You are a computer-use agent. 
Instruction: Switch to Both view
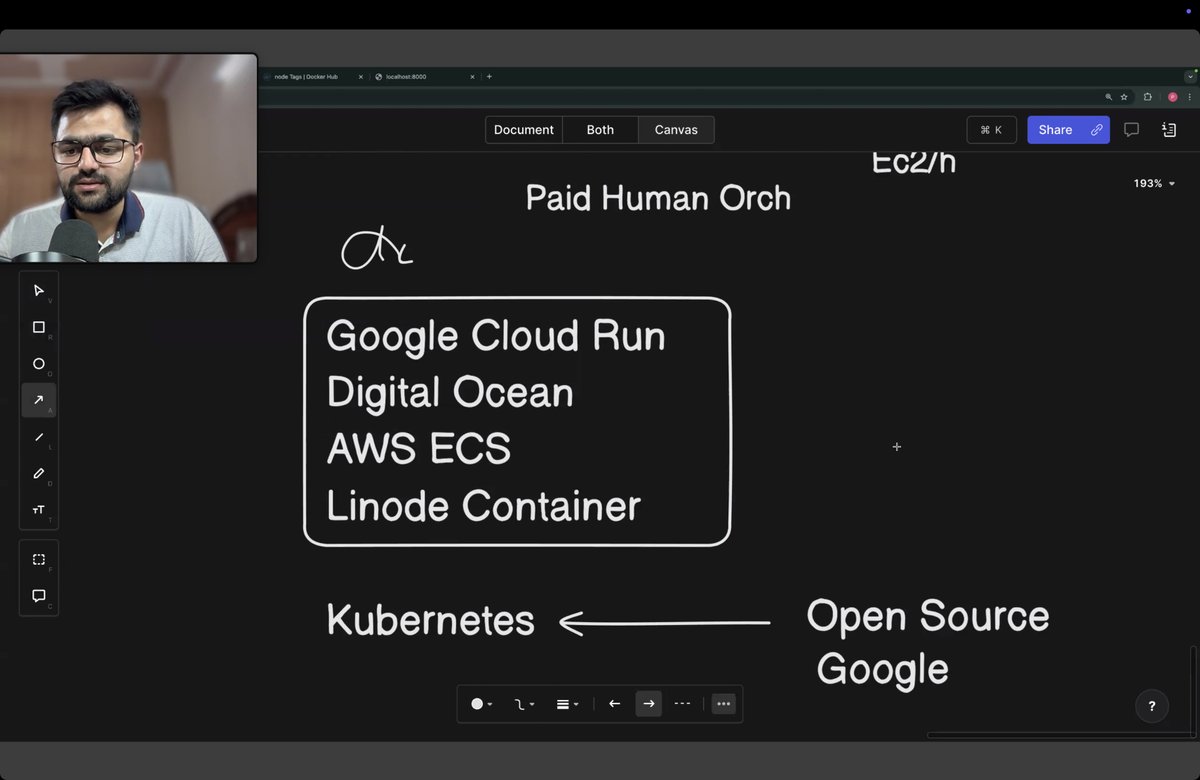click(x=600, y=130)
